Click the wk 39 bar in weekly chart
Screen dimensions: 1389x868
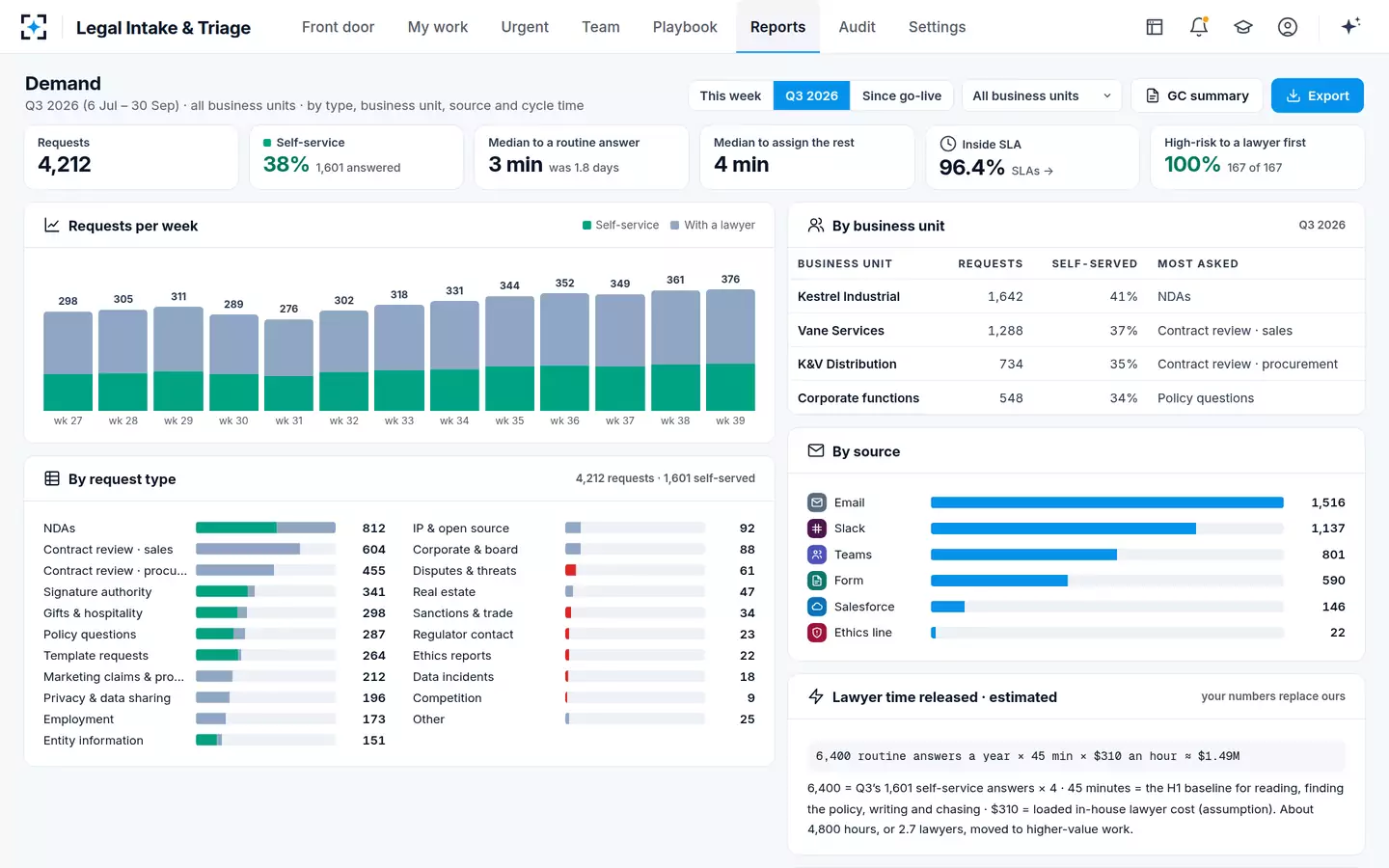click(x=730, y=350)
